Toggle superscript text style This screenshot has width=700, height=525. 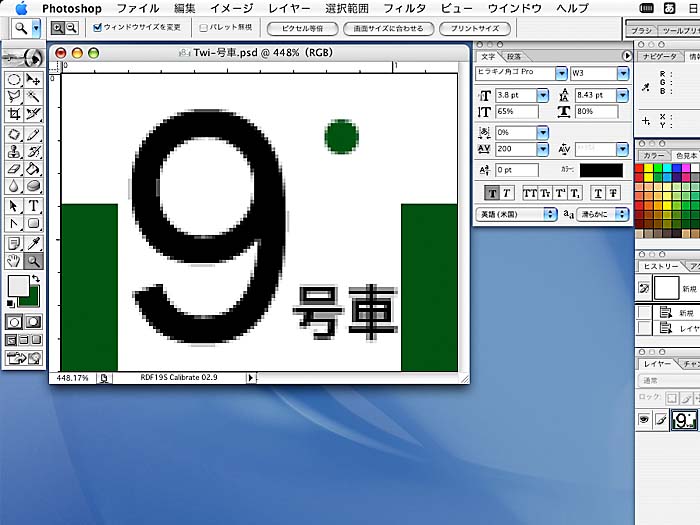click(560, 193)
